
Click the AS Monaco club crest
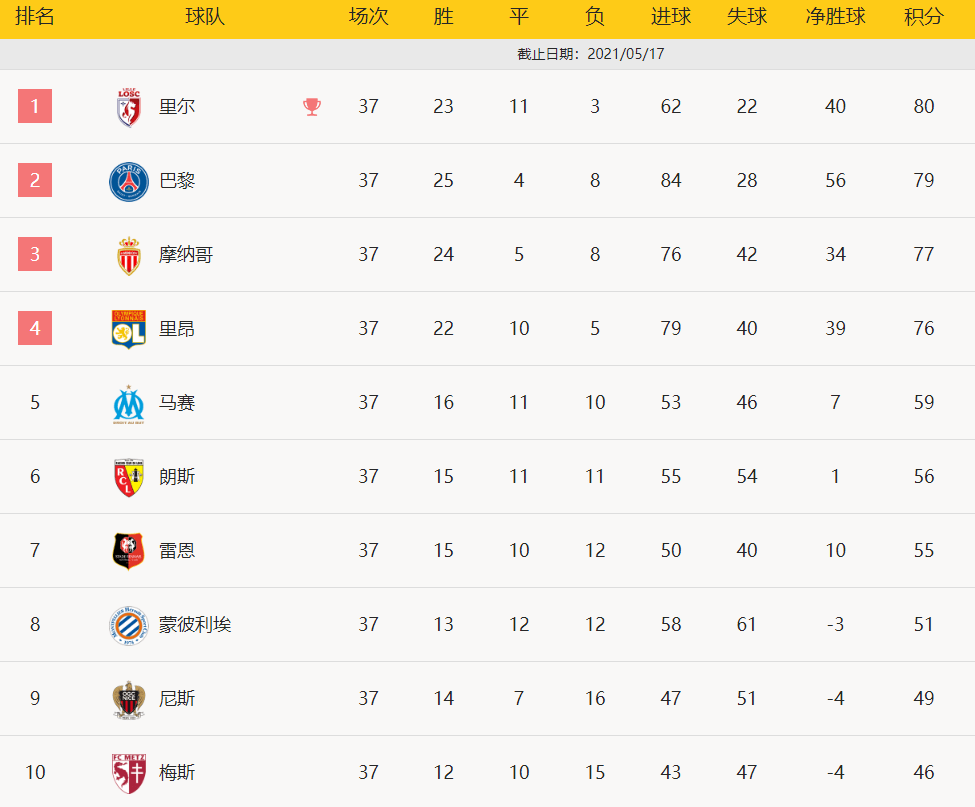click(x=128, y=255)
